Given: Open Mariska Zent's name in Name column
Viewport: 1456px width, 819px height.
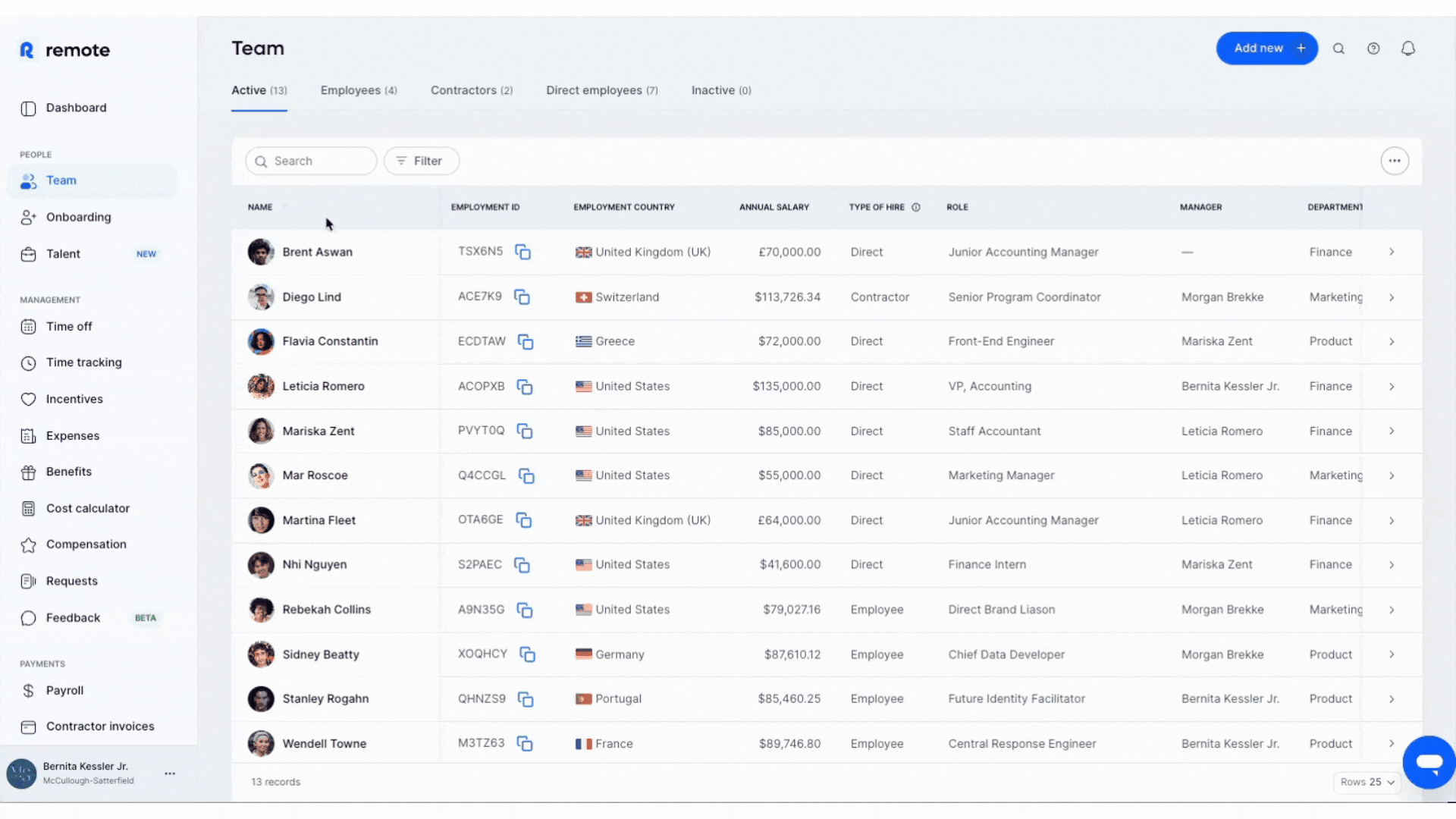Looking at the screenshot, I should (318, 431).
